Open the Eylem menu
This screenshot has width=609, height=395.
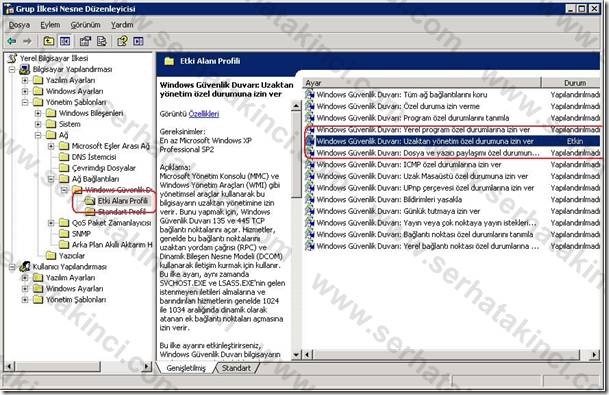[50, 25]
